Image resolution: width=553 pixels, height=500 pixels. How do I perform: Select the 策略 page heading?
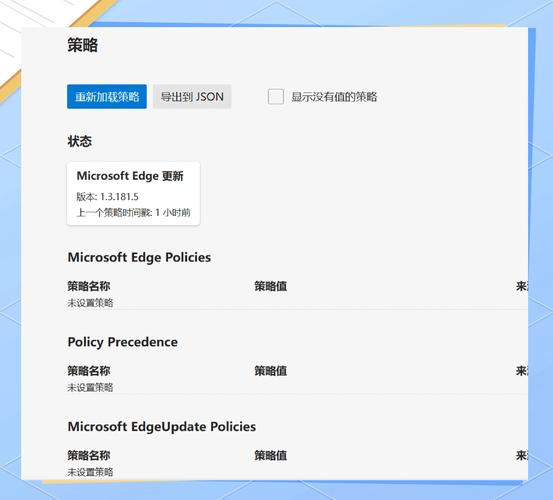83,45
